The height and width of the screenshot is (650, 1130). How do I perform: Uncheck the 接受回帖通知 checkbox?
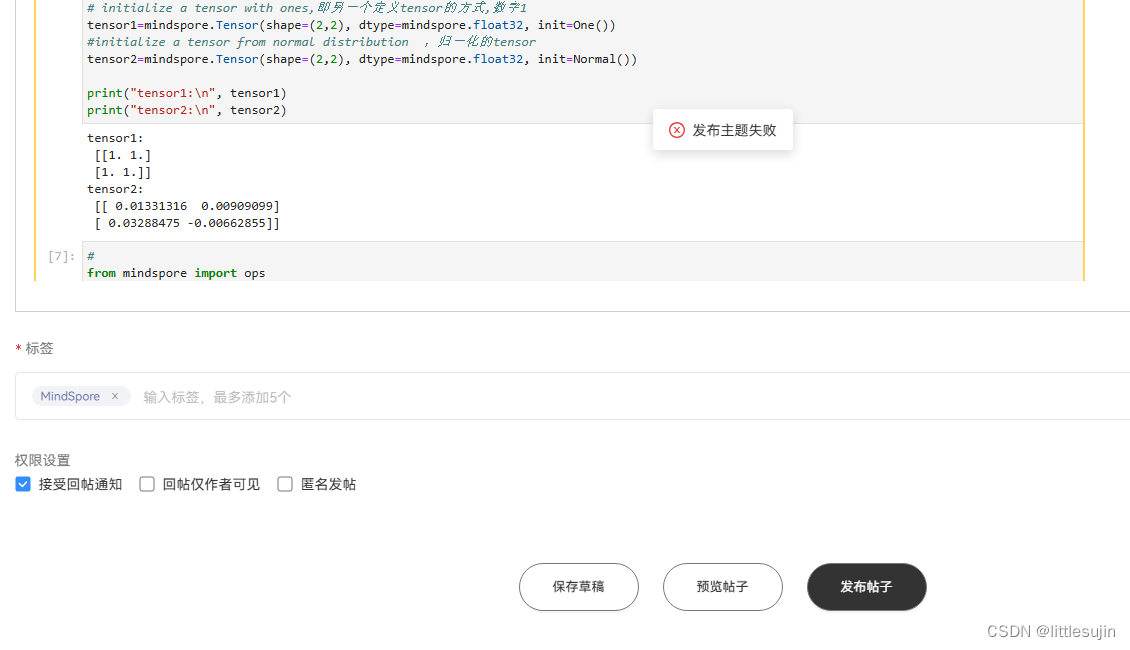click(x=23, y=484)
